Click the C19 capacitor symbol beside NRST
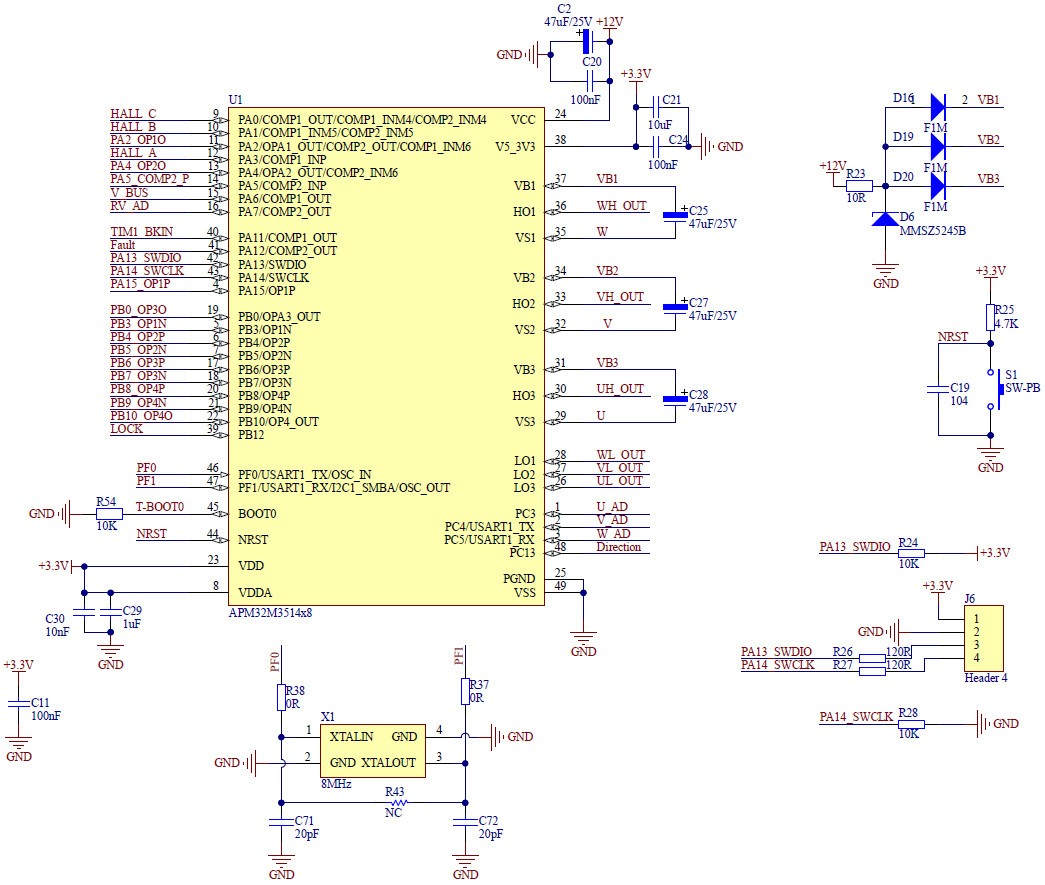The image size is (1045, 885). [x=939, y=391]
